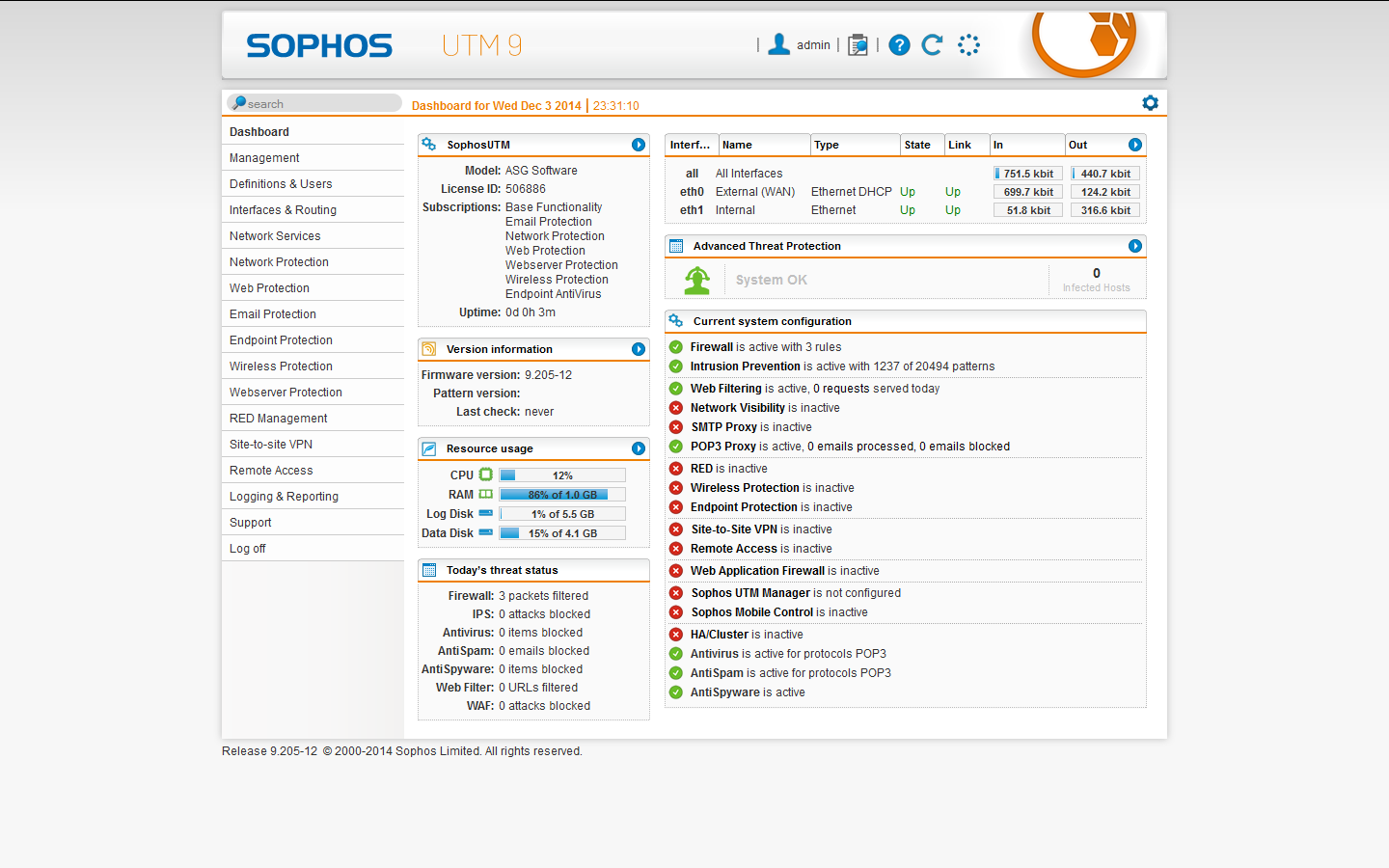Viewport: 1389px width, 868px height.
Task: Click green status icon beside Firewall
Action: pyautogui.click(x=676, y=347)
